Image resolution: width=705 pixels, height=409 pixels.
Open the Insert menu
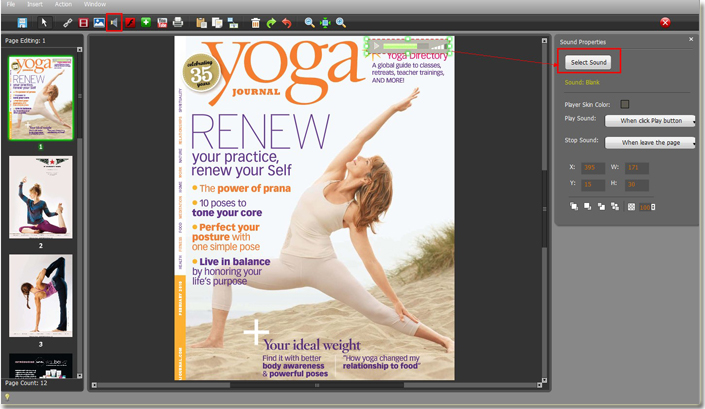[x=35, y=4]
